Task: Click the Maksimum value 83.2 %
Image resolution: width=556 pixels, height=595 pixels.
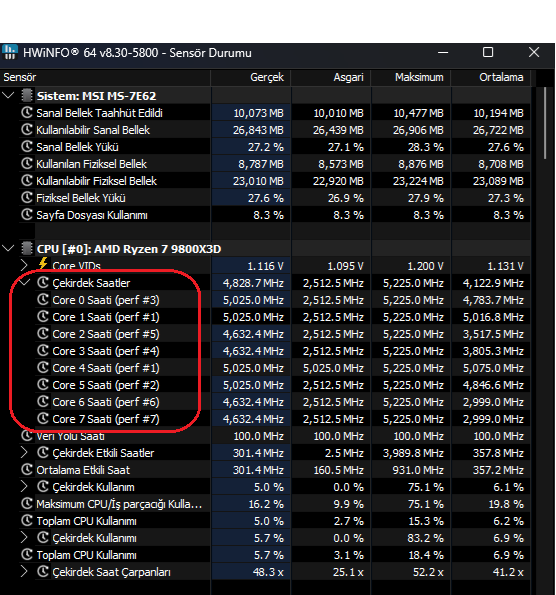Action: [x=426, y=538]
